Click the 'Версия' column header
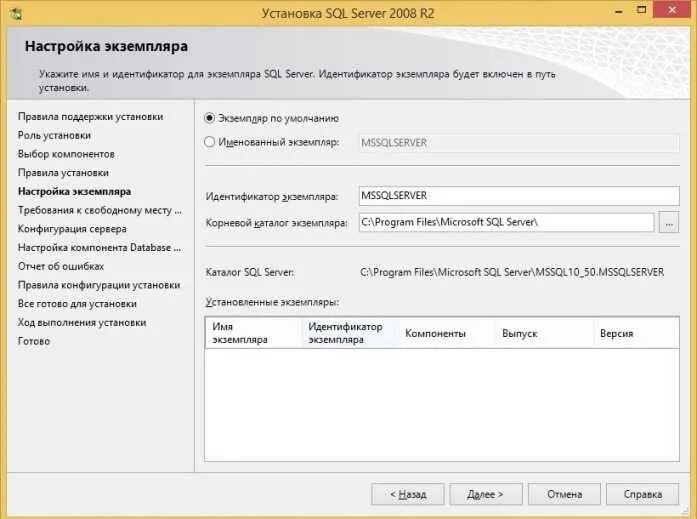Screen dimensions: 697x519 coord(637,333)
